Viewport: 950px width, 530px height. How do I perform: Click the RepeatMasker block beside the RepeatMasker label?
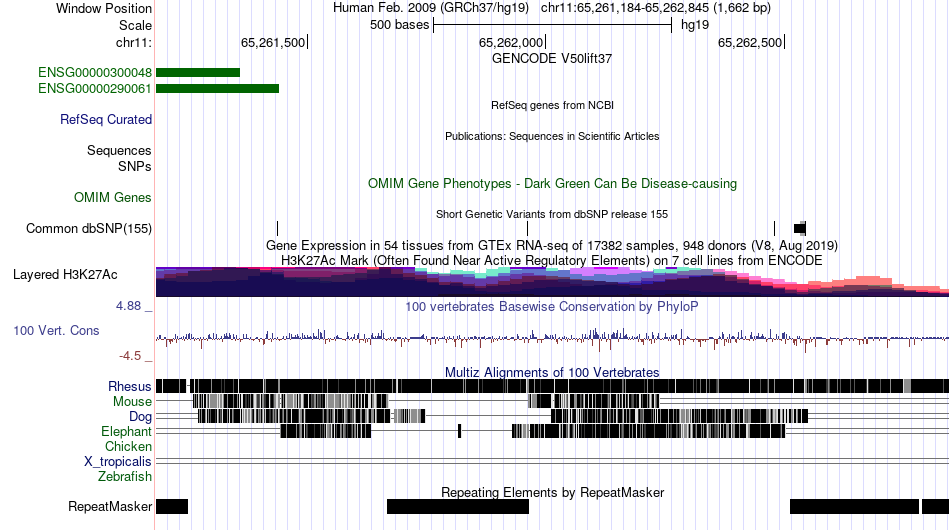click(172, 506)
